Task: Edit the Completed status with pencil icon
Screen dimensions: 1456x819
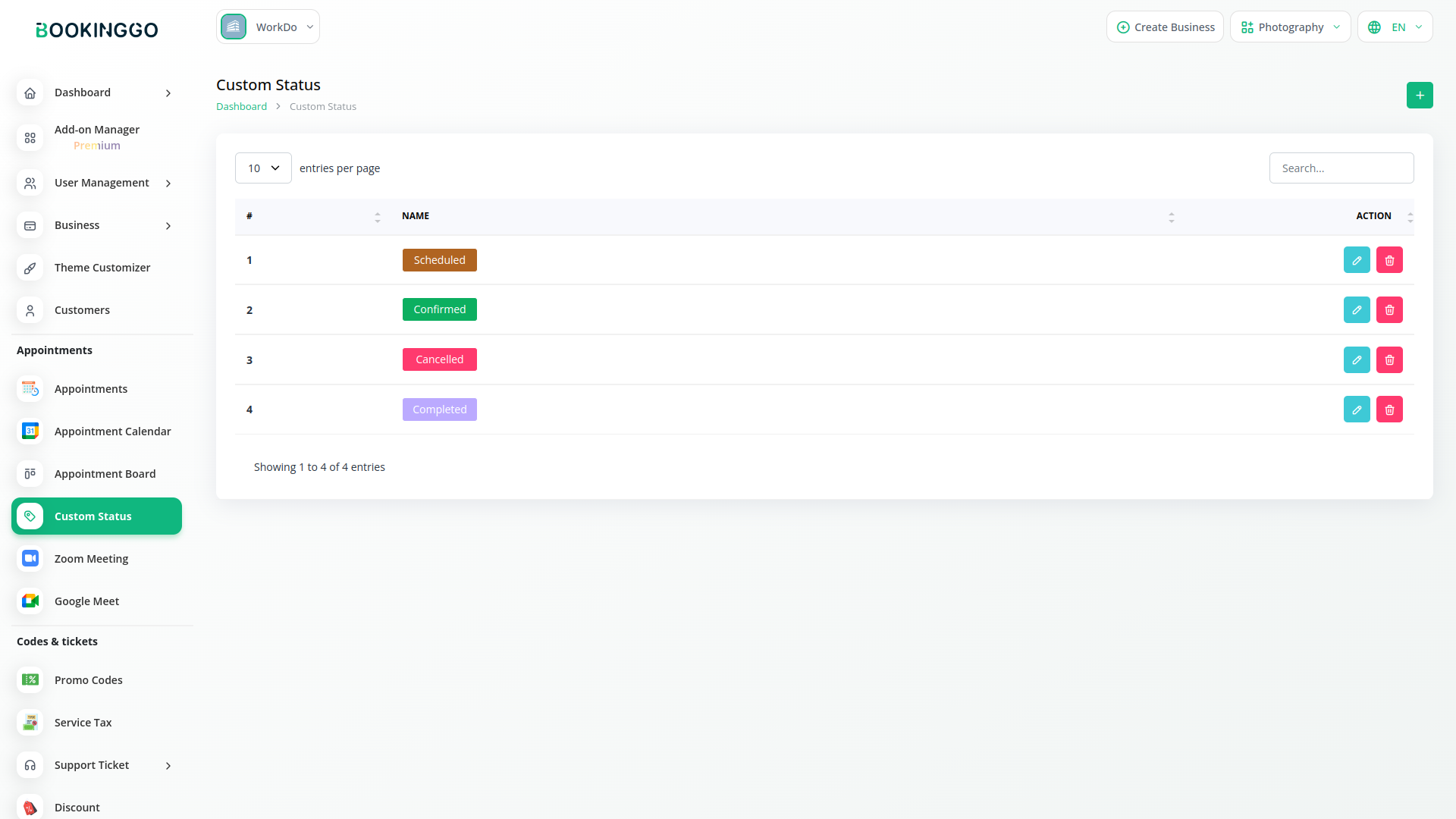Action: (x=1357, y=409)
